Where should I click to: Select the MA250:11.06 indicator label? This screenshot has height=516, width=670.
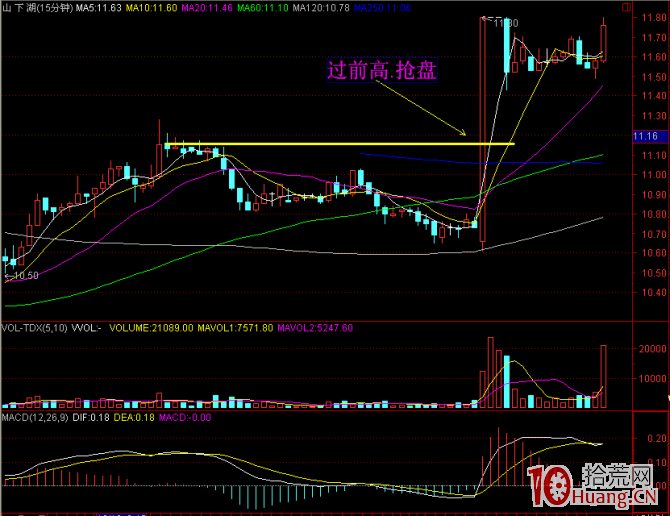pyautogui.click(x=382, y=8)
